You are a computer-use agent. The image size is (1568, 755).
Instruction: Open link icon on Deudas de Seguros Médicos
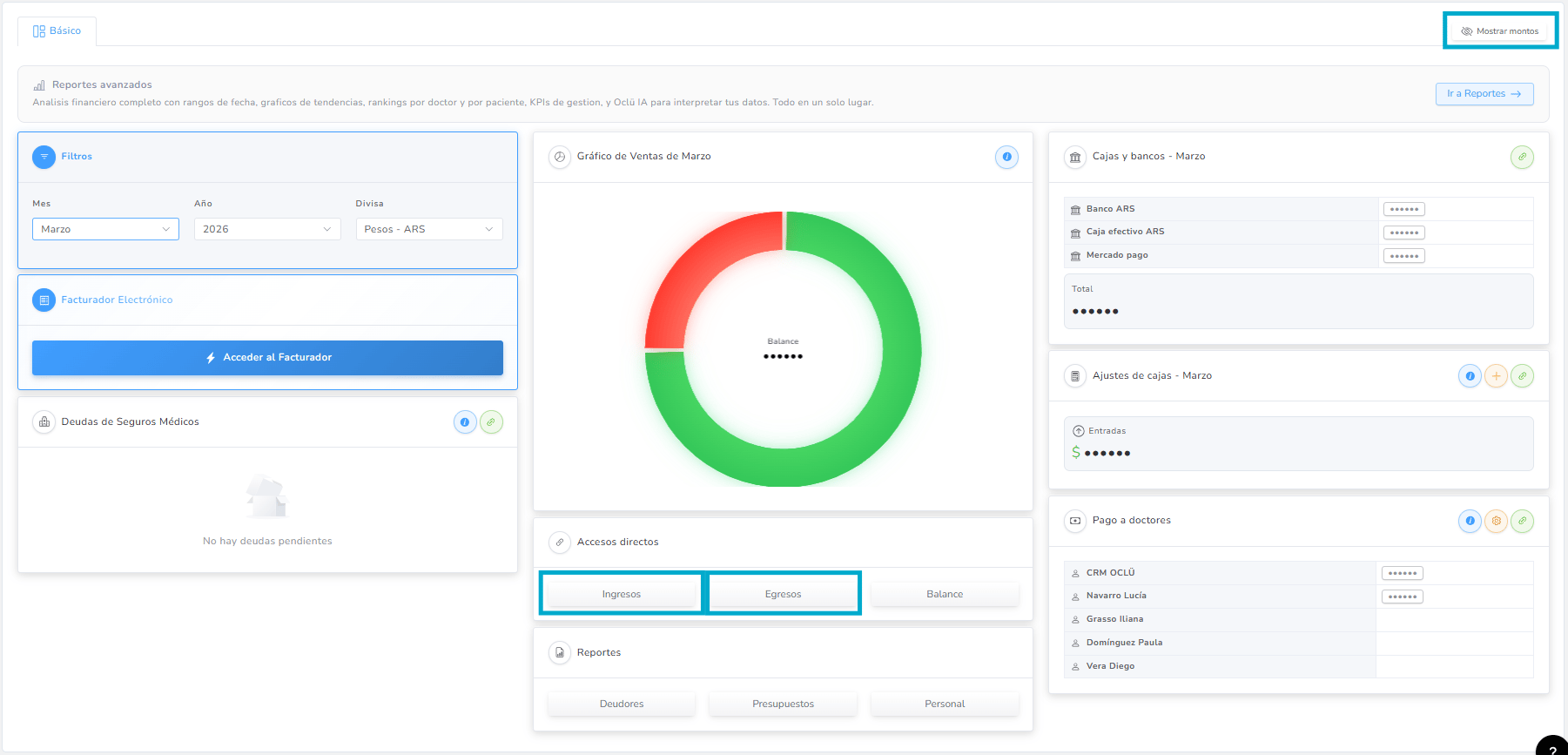pos(491,422)
